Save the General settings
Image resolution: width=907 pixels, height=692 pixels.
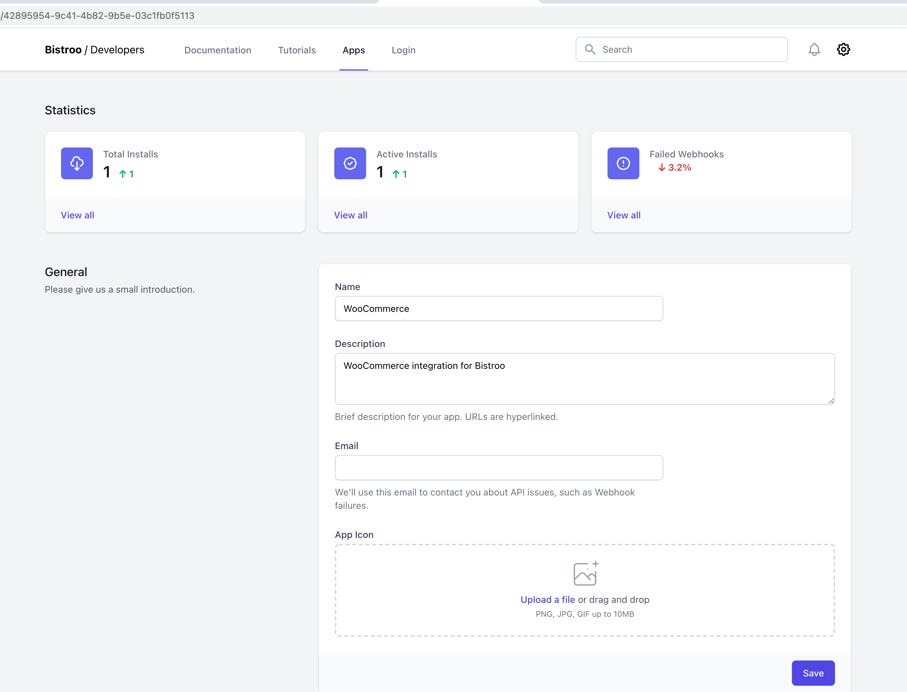813,673
